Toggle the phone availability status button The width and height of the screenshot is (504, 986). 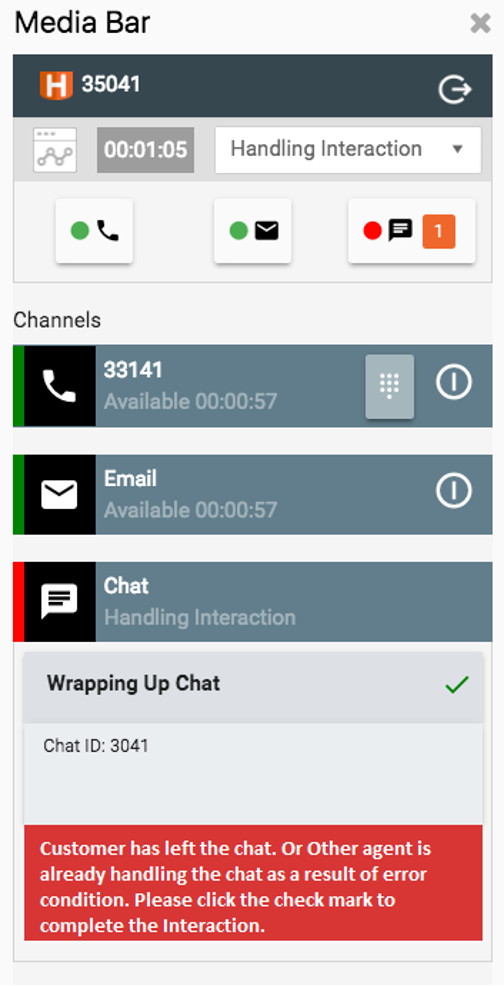[94, 231]
